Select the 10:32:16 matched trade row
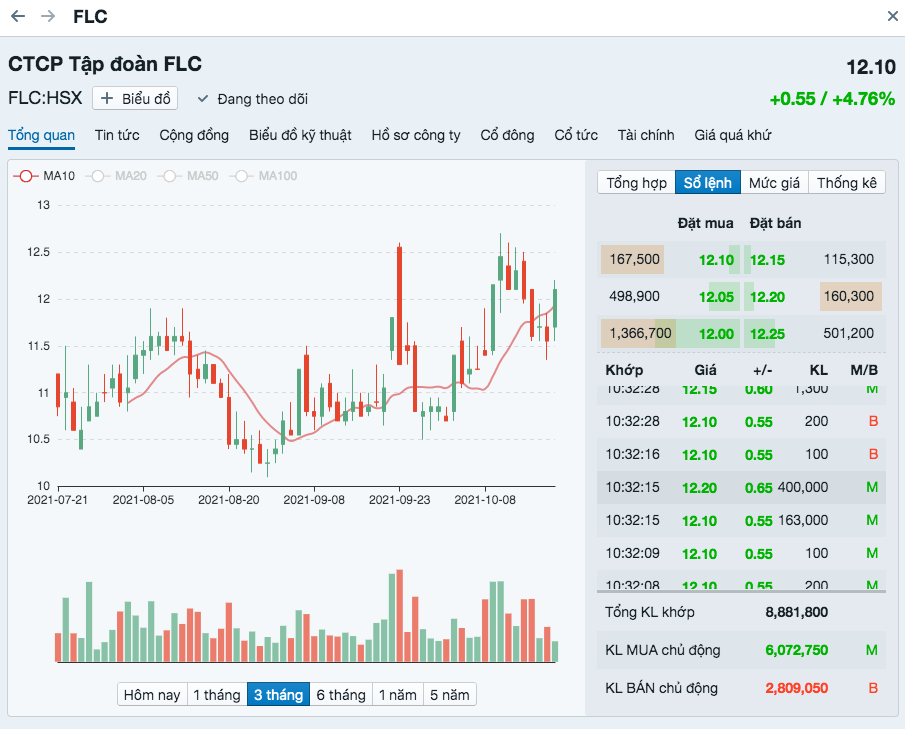Screen dimensions: 905x729 [x=742, y=454]
